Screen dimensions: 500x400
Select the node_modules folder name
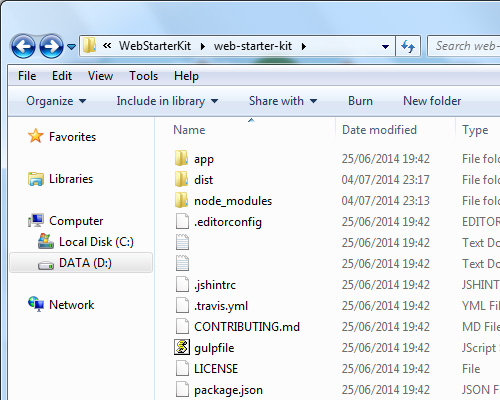click(x=233, y=201)
